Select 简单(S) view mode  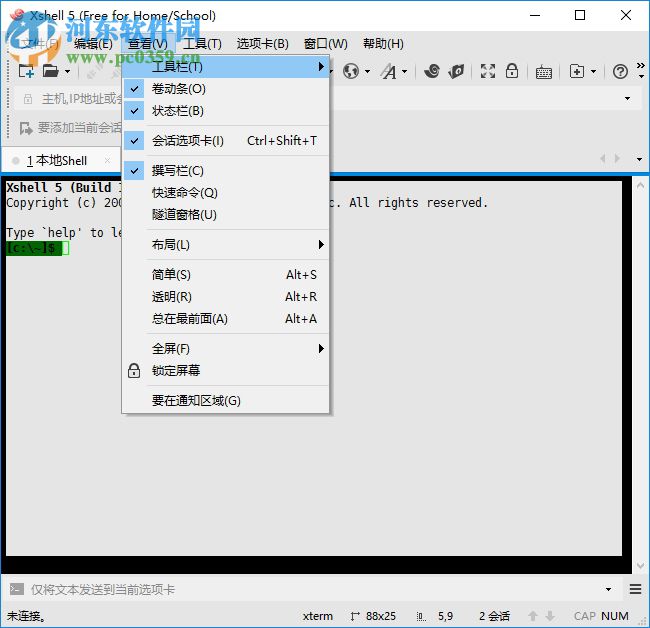pyautogui.click(x=226, y=274)
